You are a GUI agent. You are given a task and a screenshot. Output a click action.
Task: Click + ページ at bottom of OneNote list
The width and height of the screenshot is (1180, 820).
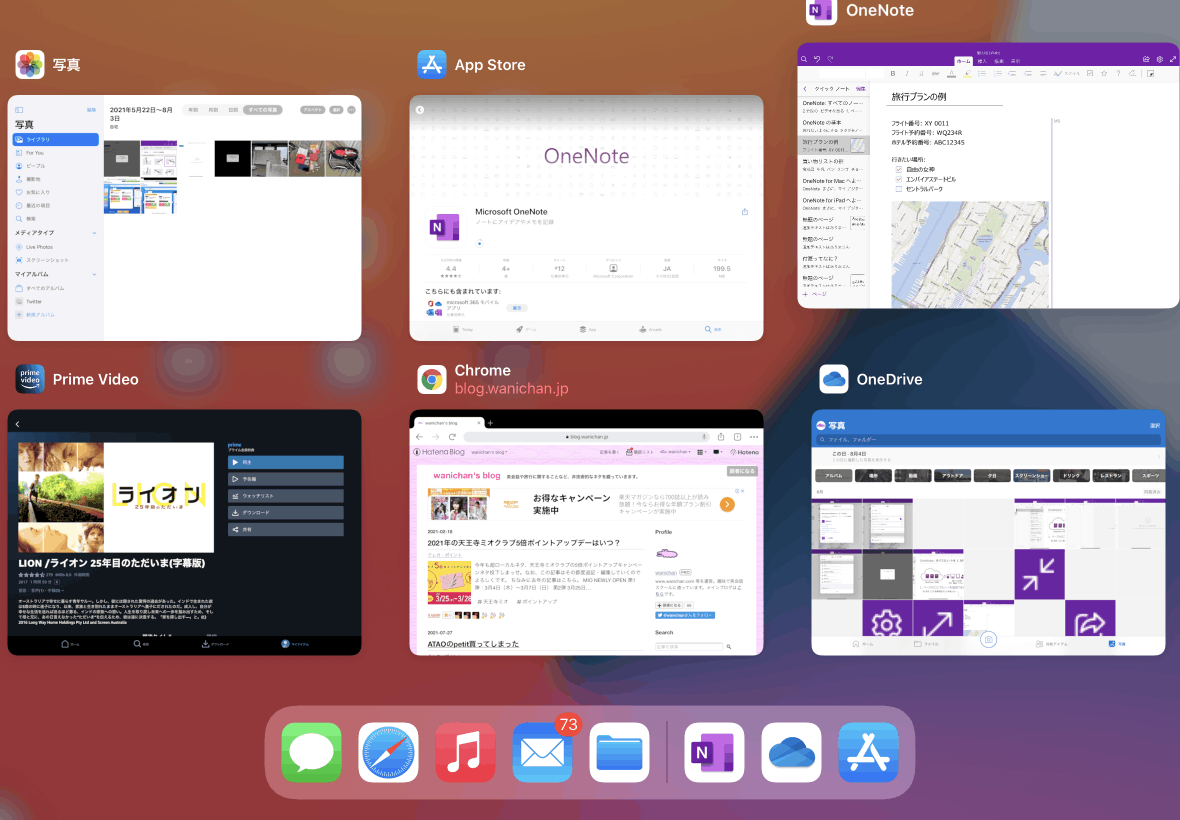pyautogui.click(x=814, y=295)
